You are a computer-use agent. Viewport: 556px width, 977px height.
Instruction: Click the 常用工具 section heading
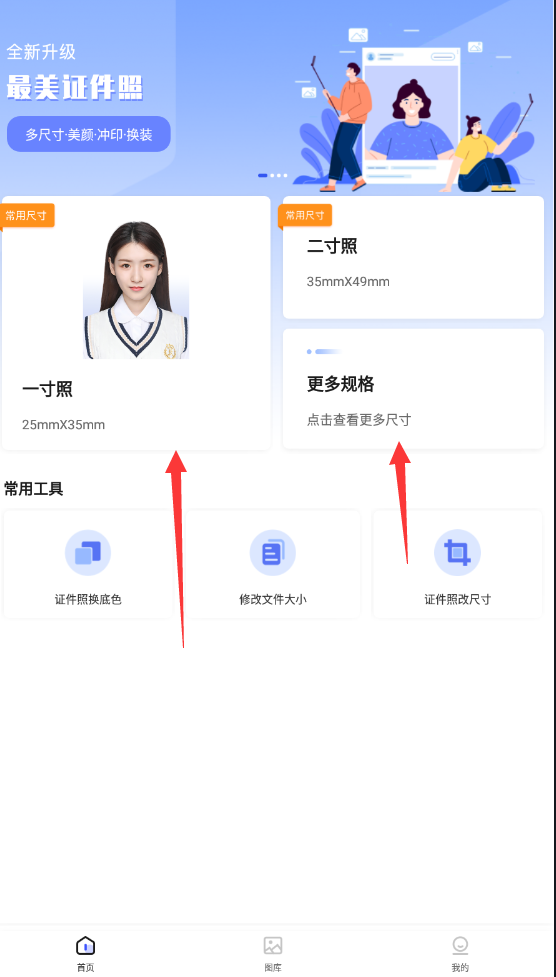click(x=34, y=488)
